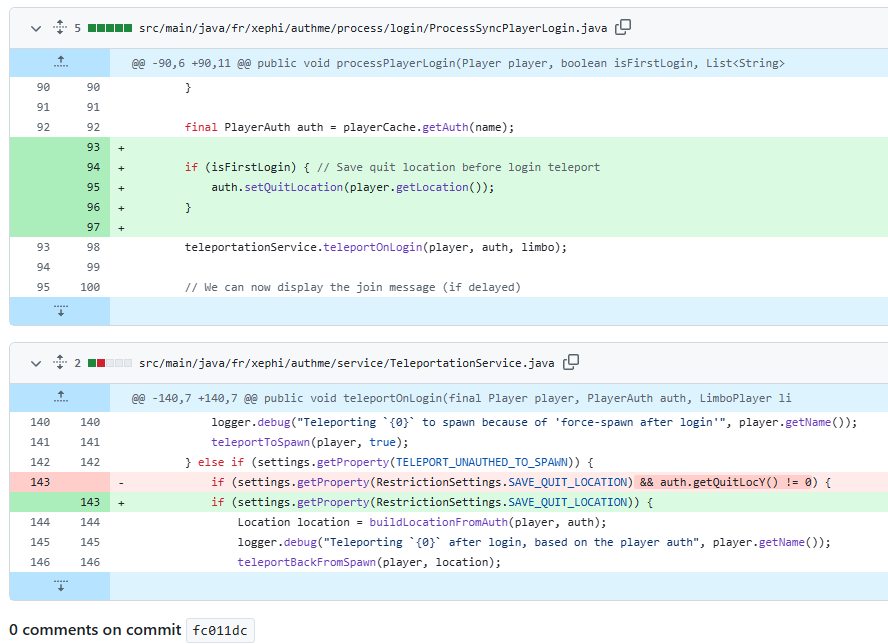Click the processPlayerLogin hunk header text

458,64
